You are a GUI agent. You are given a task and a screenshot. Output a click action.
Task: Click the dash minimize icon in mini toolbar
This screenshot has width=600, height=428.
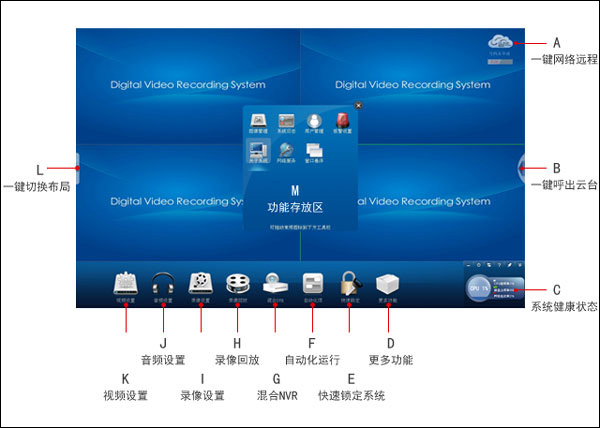point(468,265)
